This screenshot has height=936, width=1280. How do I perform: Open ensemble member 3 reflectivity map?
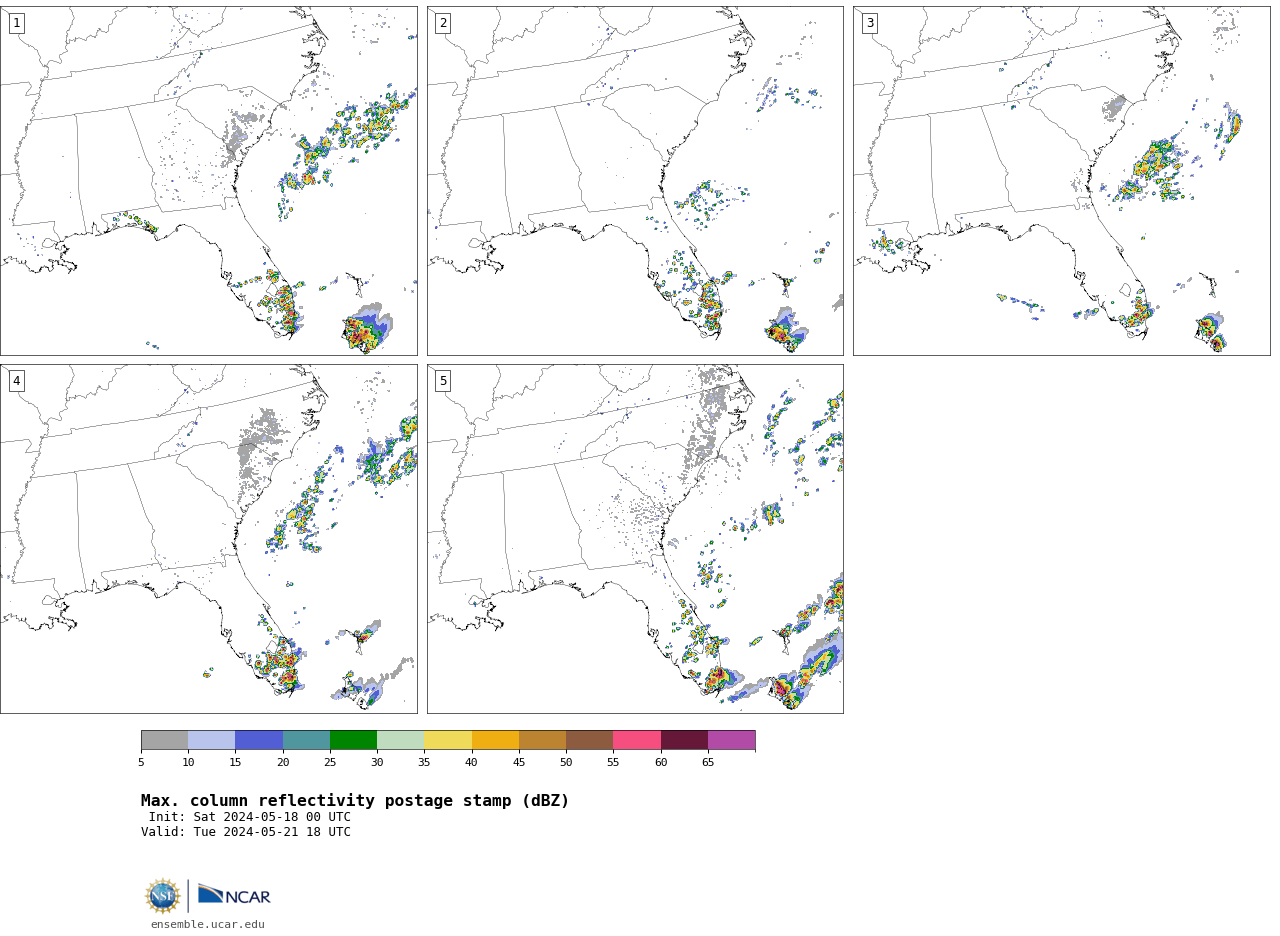click(1061, 181)
